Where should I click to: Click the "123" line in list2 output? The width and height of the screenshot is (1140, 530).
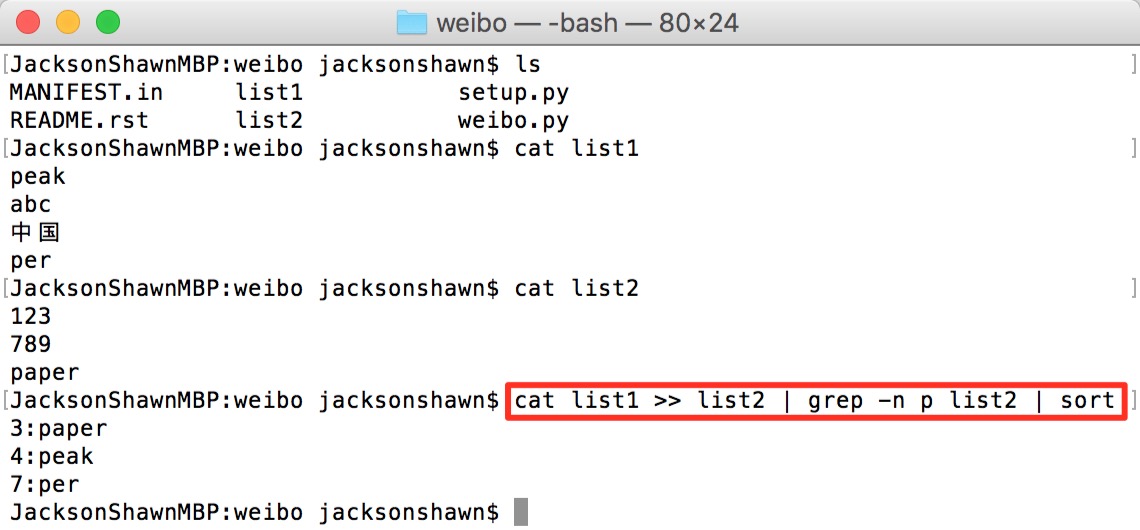(30, 317)
